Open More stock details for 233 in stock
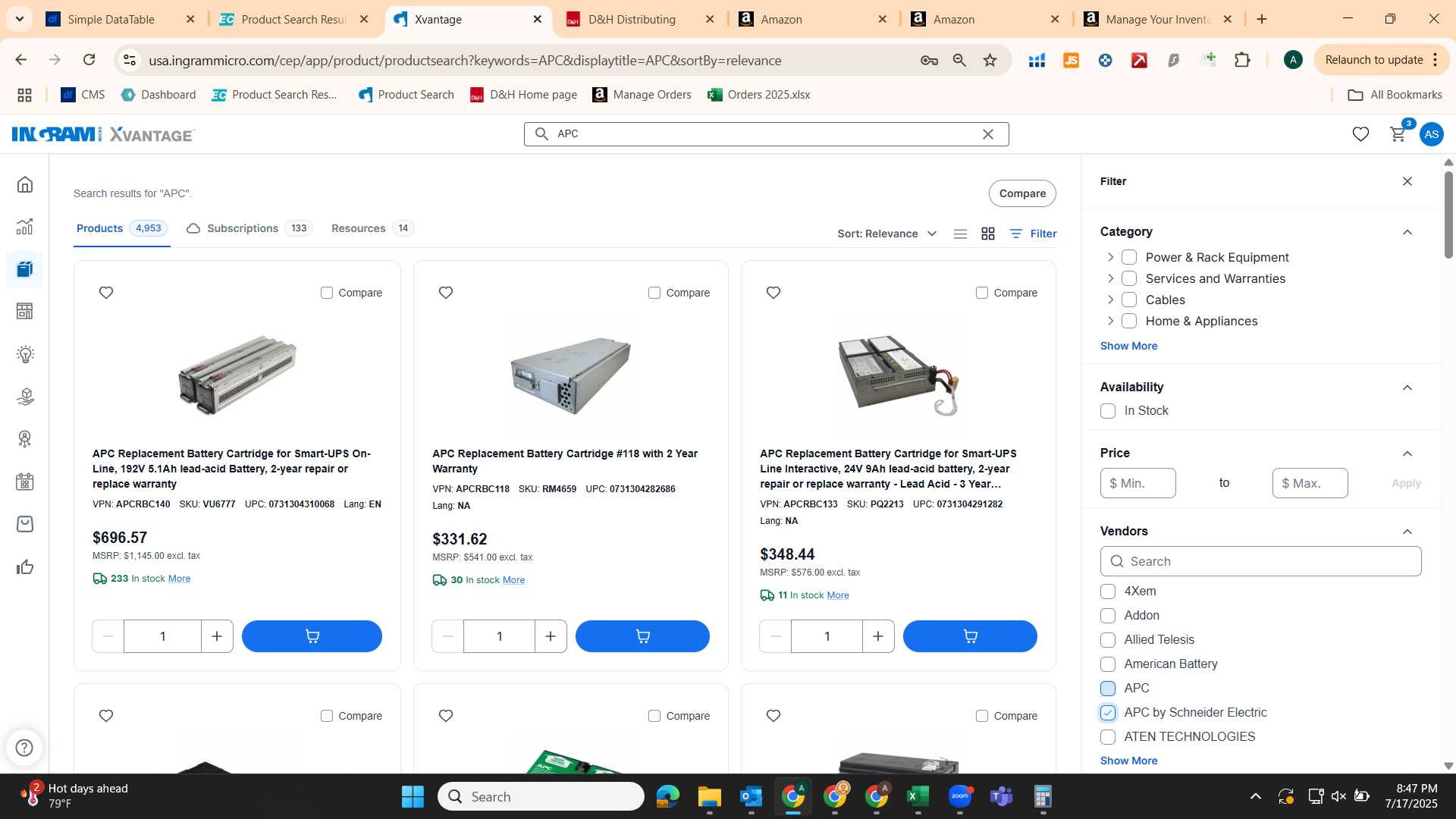1456x819 pixels. click(x=179, y=579)
